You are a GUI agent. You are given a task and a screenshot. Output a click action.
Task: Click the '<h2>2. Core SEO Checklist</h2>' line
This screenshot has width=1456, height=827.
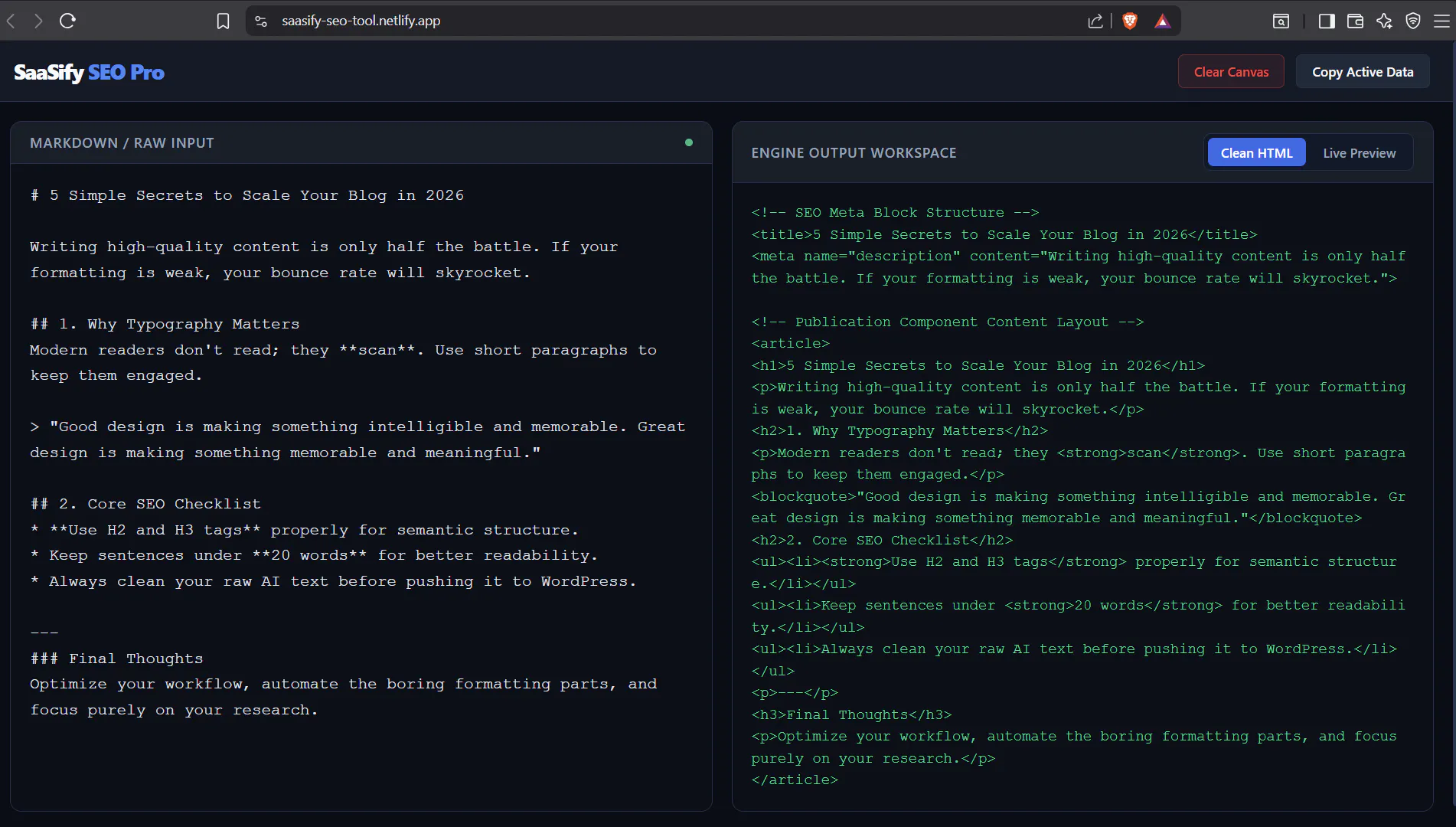click(881, 540)
